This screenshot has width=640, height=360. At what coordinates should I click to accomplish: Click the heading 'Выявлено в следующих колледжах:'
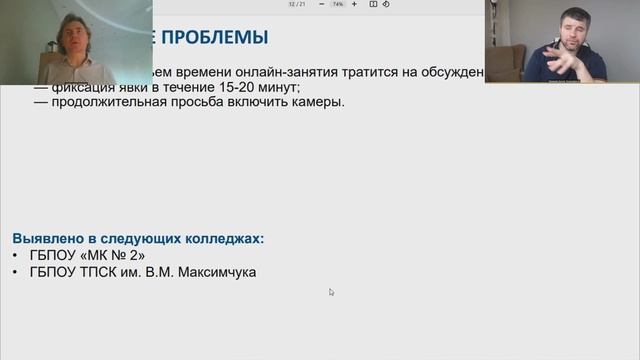click(x=138, y=238)
